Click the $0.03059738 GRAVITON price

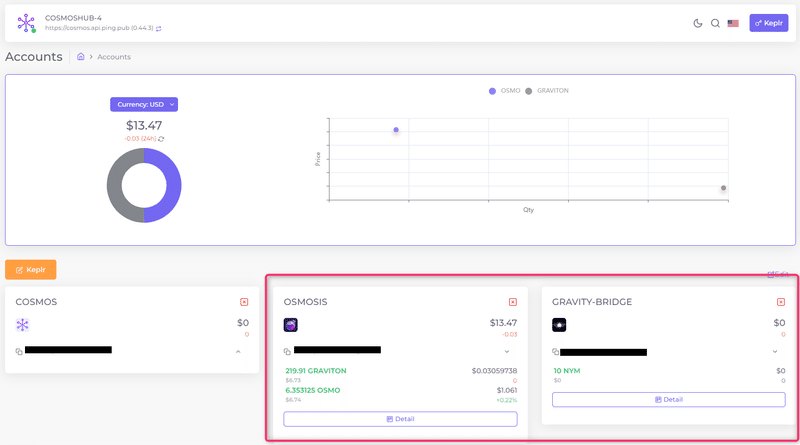click(x=494, y=371)
